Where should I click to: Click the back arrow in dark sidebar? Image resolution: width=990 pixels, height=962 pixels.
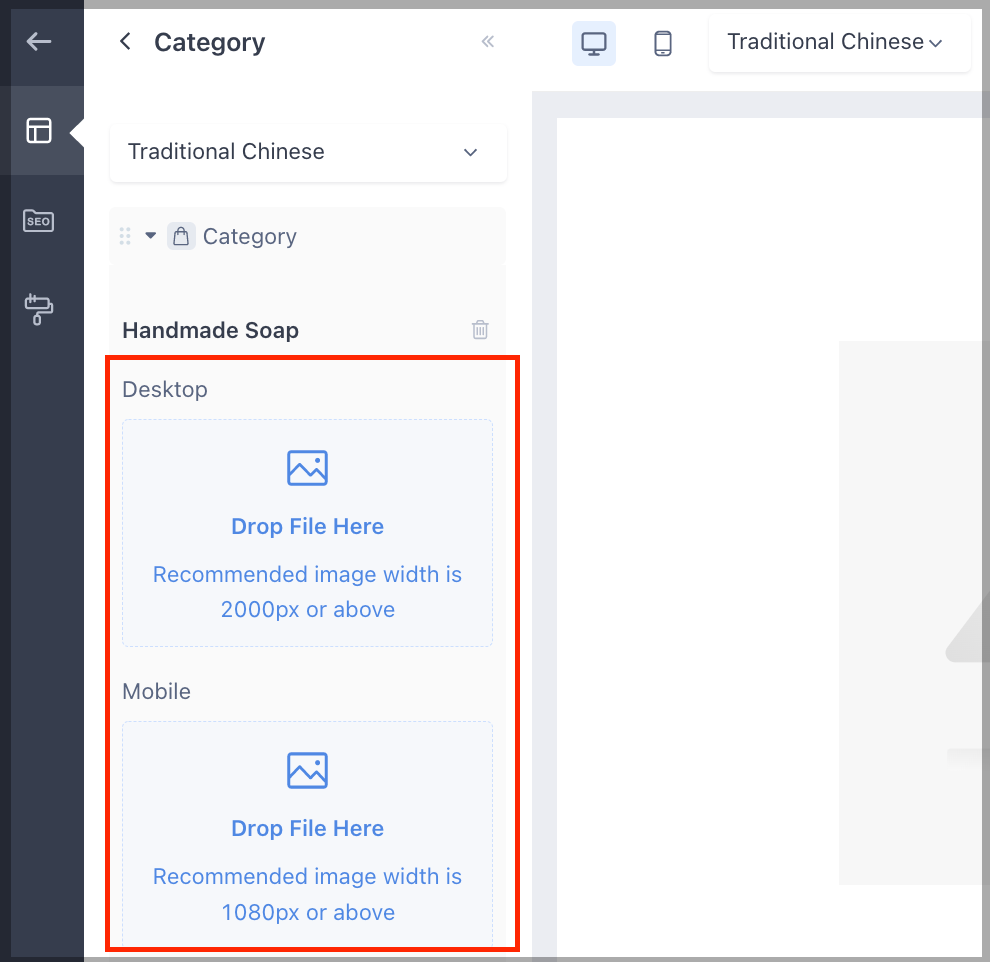click(x=39, y=42)
